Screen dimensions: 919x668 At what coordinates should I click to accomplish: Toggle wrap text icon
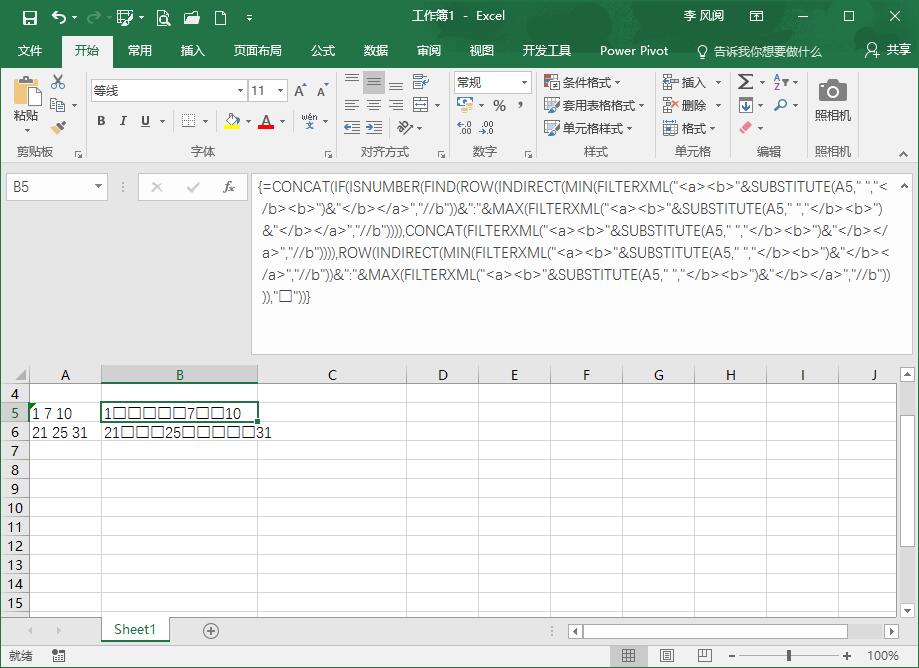420,81
